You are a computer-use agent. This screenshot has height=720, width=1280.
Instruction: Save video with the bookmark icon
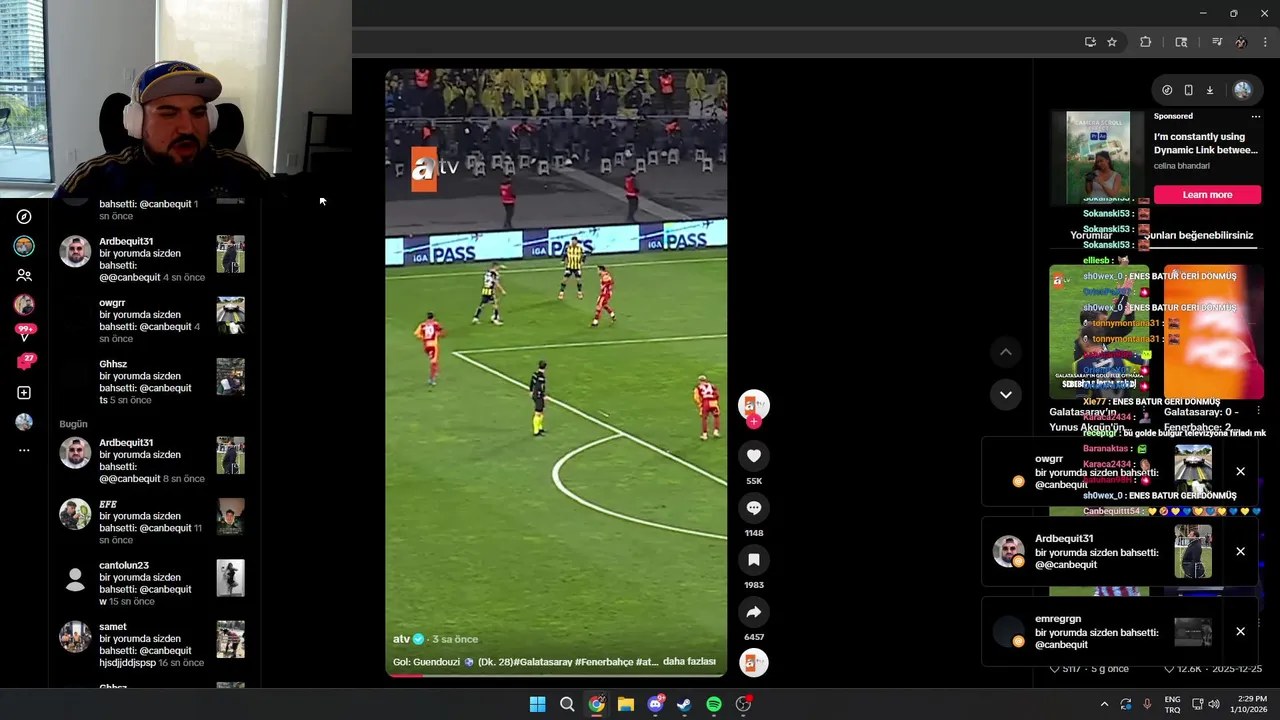point(754,560)
